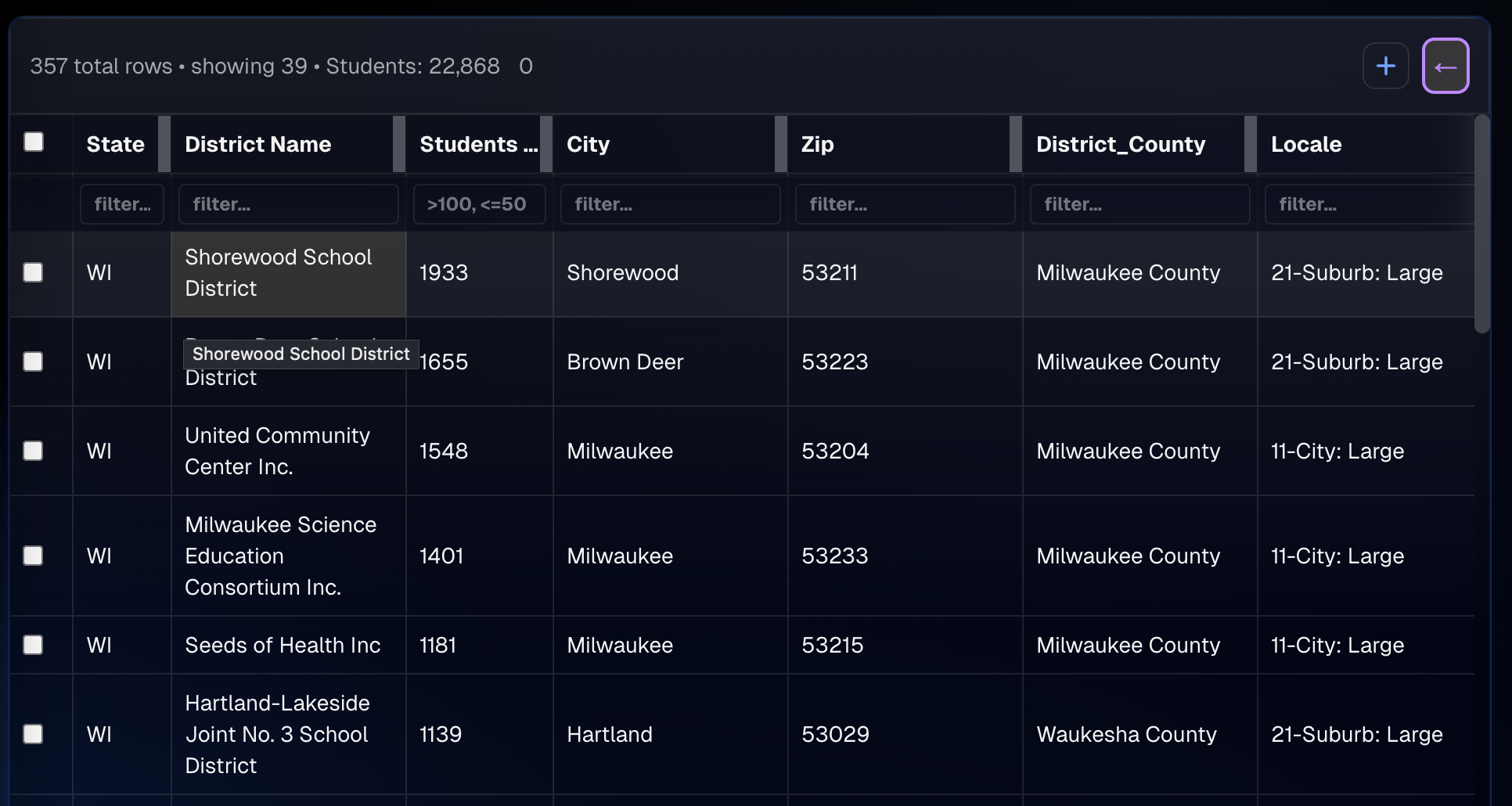1512x806 pixels.
Task: Sort by the District Name column header
Action: [258, 144]
